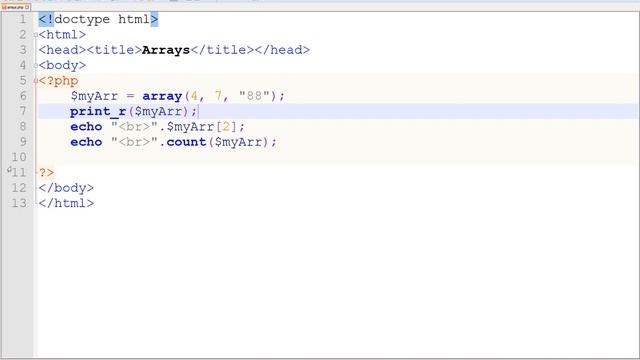Click "$myArr[2]" on line 8
The image size is (640, 360).
pos(202,127)
